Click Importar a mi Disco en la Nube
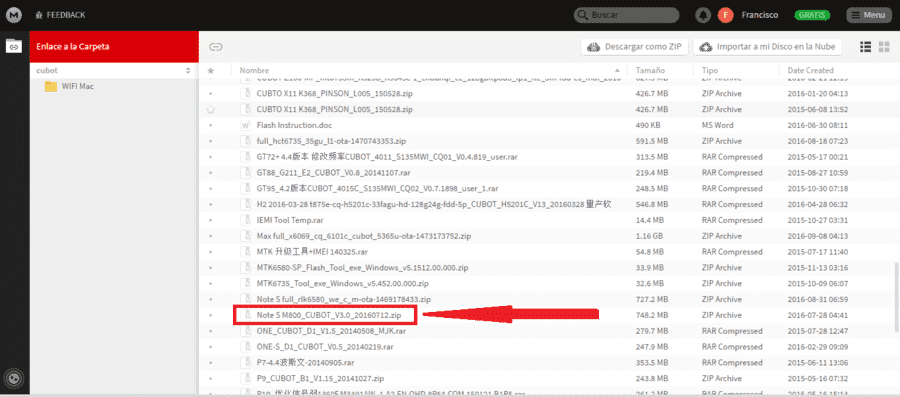 767,47
